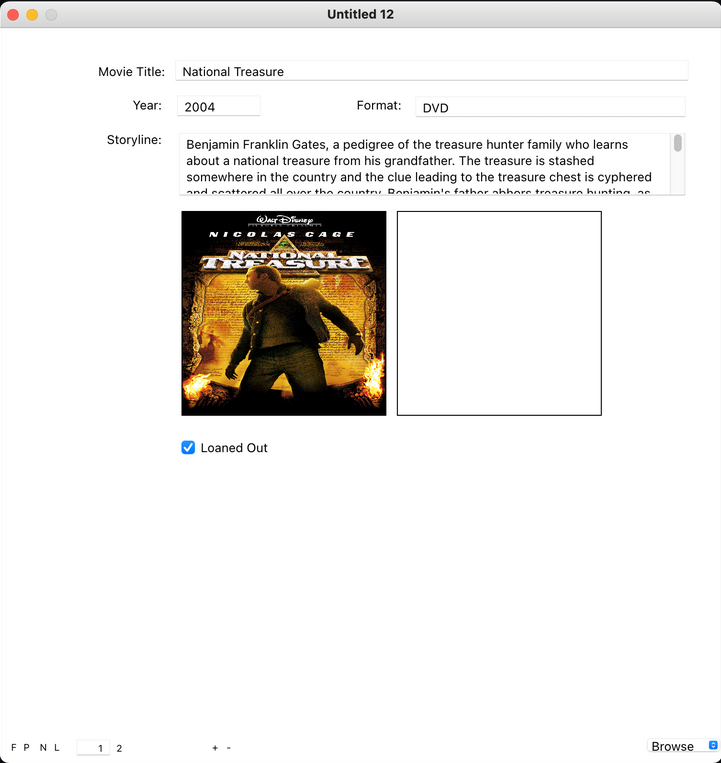
Task: Go to next record with N
Action: (x=43, y=747)
